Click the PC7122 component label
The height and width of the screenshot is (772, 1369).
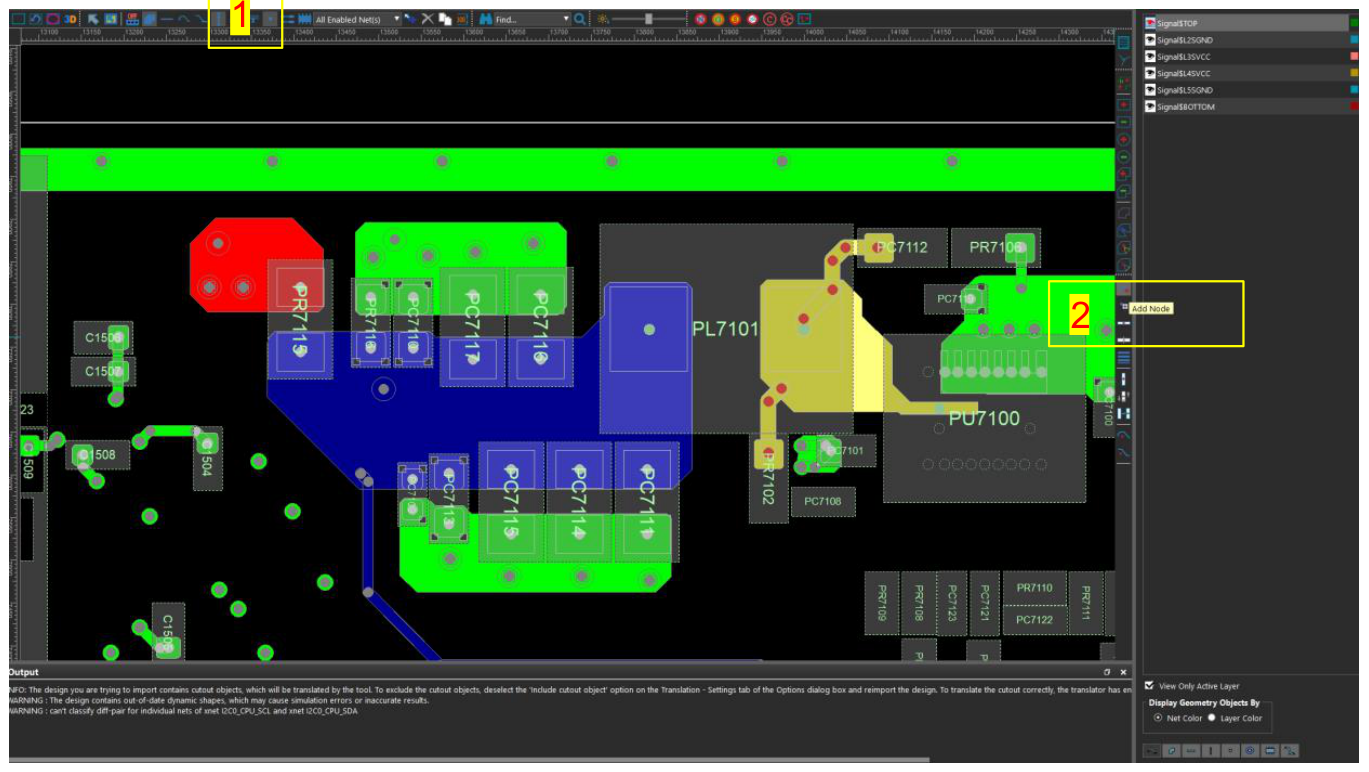point(1034,620)
